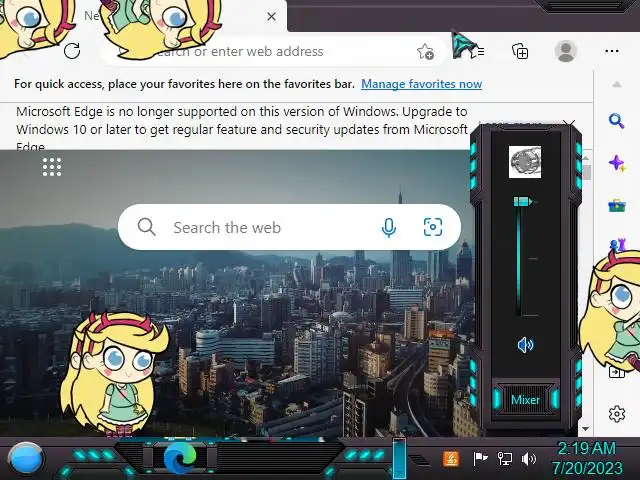The image size is (640, 480).
Task: Click the vertical volume slider track
Action: 519,259
